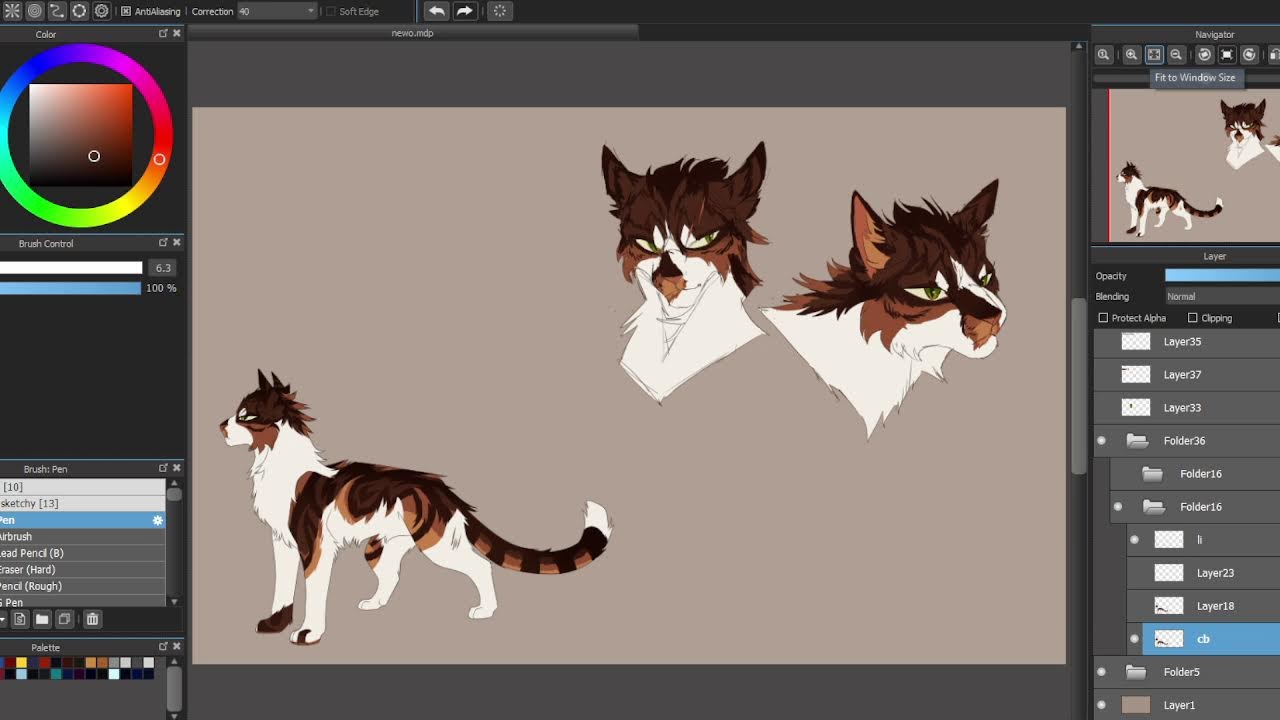Toggle visibility of Layer1
This screenshot has height=720, width=1280.
pyautogui.click(x=1101, y=705)
